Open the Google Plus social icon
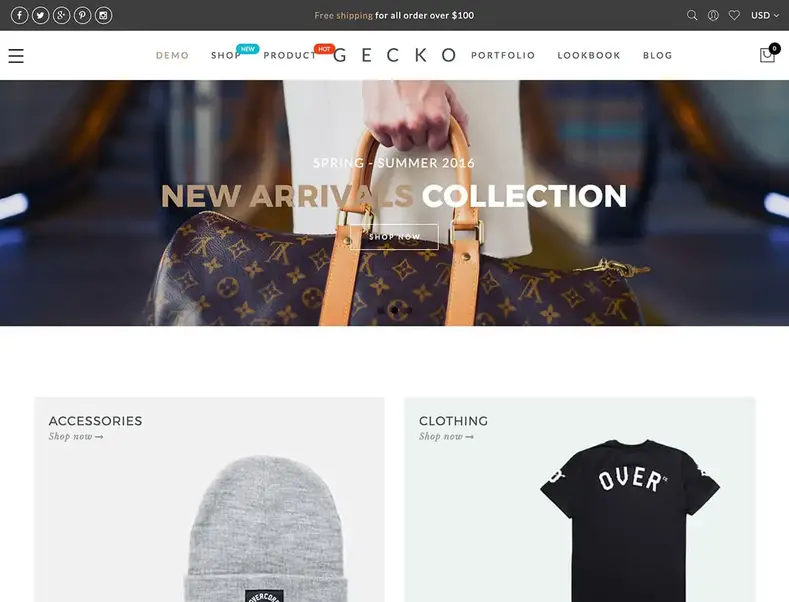The image size is (789, 602). [61, 16]
